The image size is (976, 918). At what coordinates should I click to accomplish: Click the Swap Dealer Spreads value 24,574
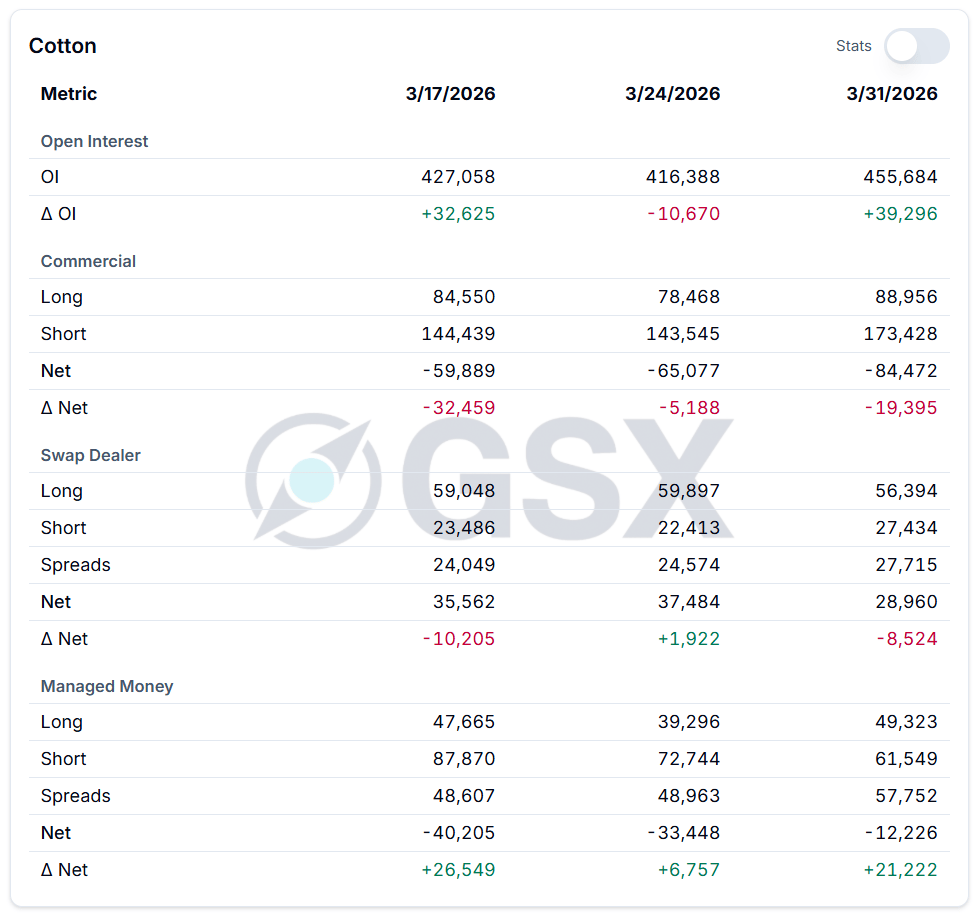(683, 565)
